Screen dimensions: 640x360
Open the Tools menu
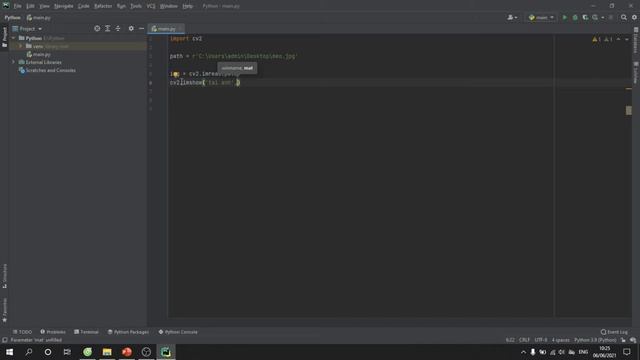click(136, 6)
